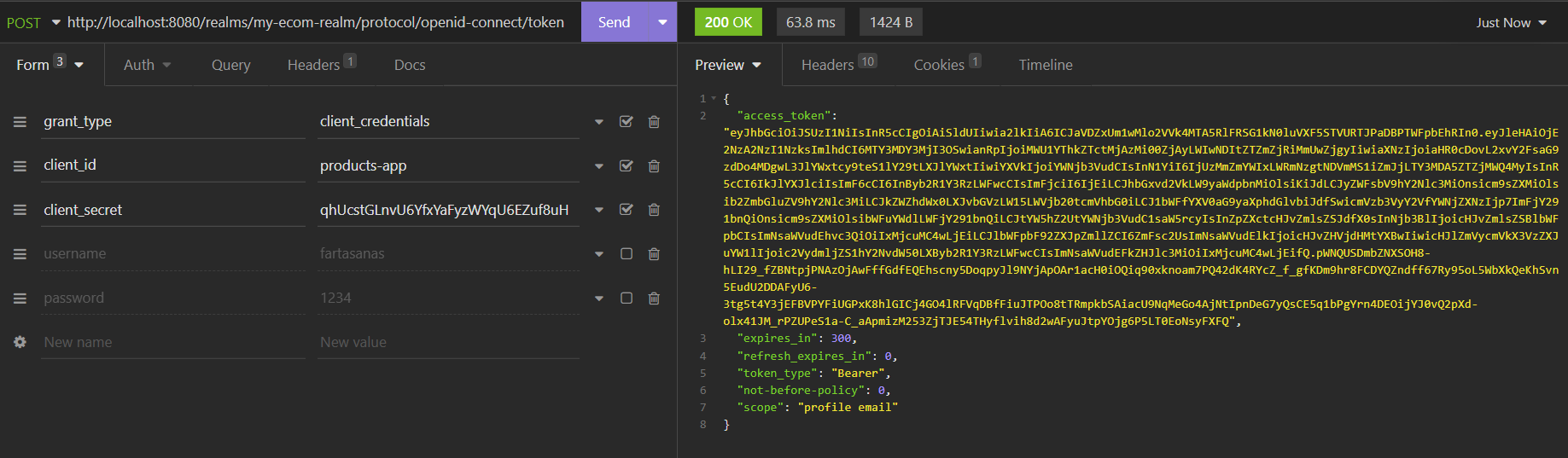Edit the password name field
This screenshot has height=458, width=1568.
tap(173, 299)
